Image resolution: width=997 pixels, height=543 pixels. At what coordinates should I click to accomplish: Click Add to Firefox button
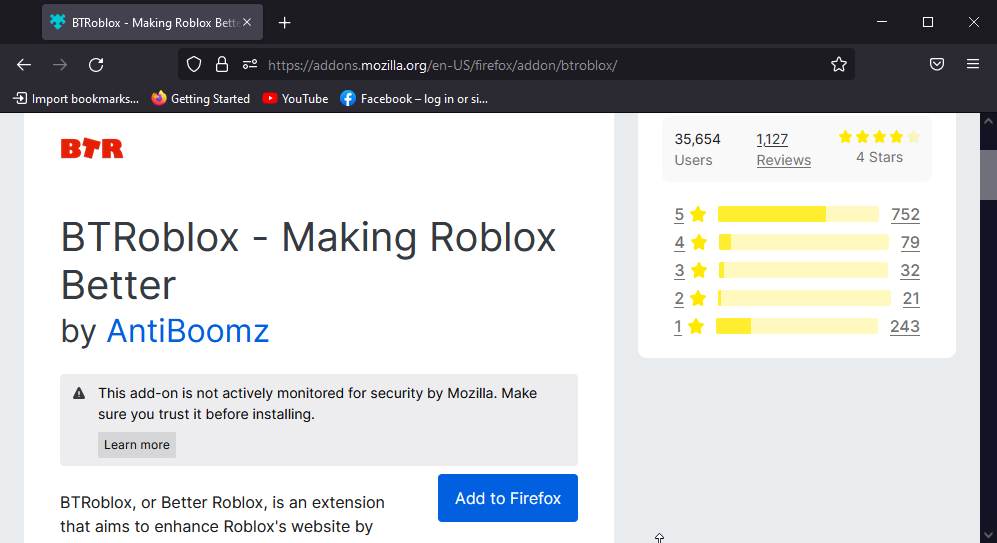pos(508,498)
